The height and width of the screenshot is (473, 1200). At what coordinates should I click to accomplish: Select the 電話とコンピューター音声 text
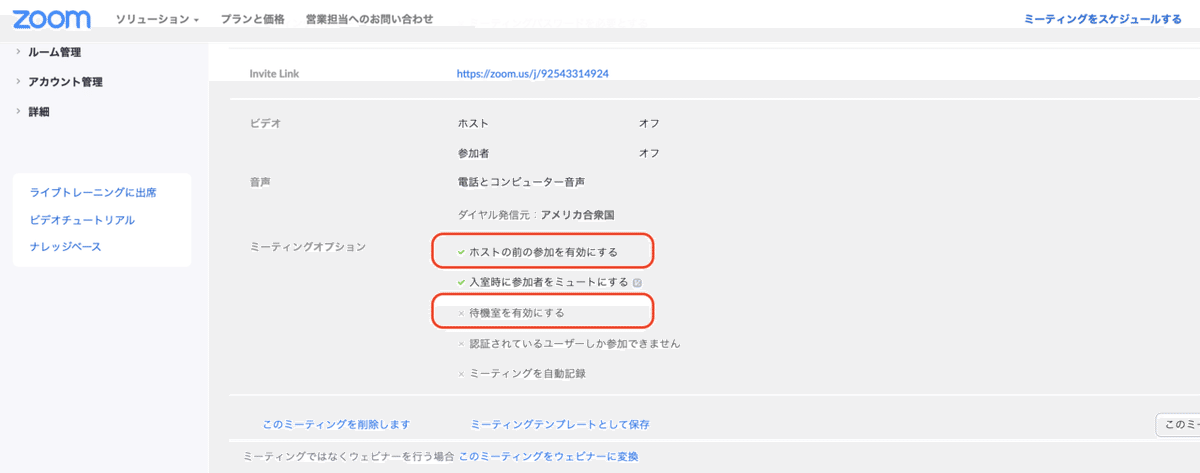521,183
